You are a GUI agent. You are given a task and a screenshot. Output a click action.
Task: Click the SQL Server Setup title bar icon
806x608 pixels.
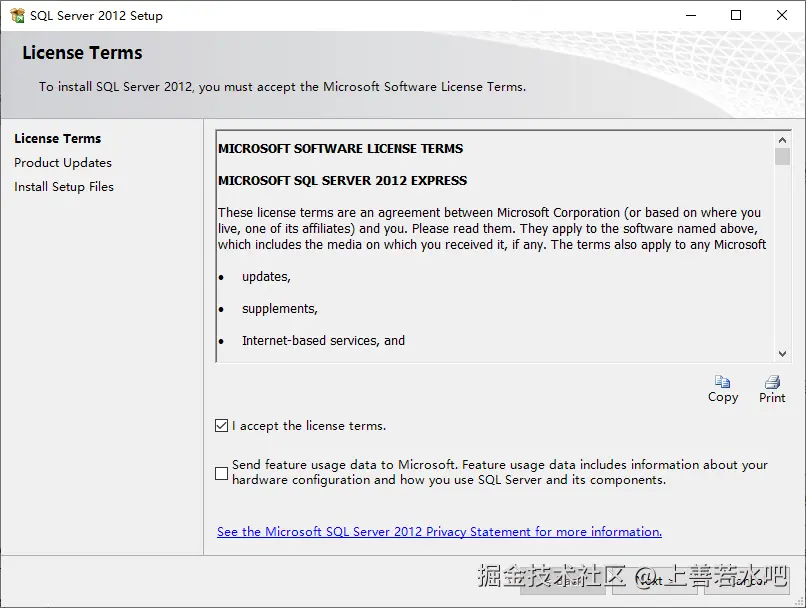pos(17,15)
